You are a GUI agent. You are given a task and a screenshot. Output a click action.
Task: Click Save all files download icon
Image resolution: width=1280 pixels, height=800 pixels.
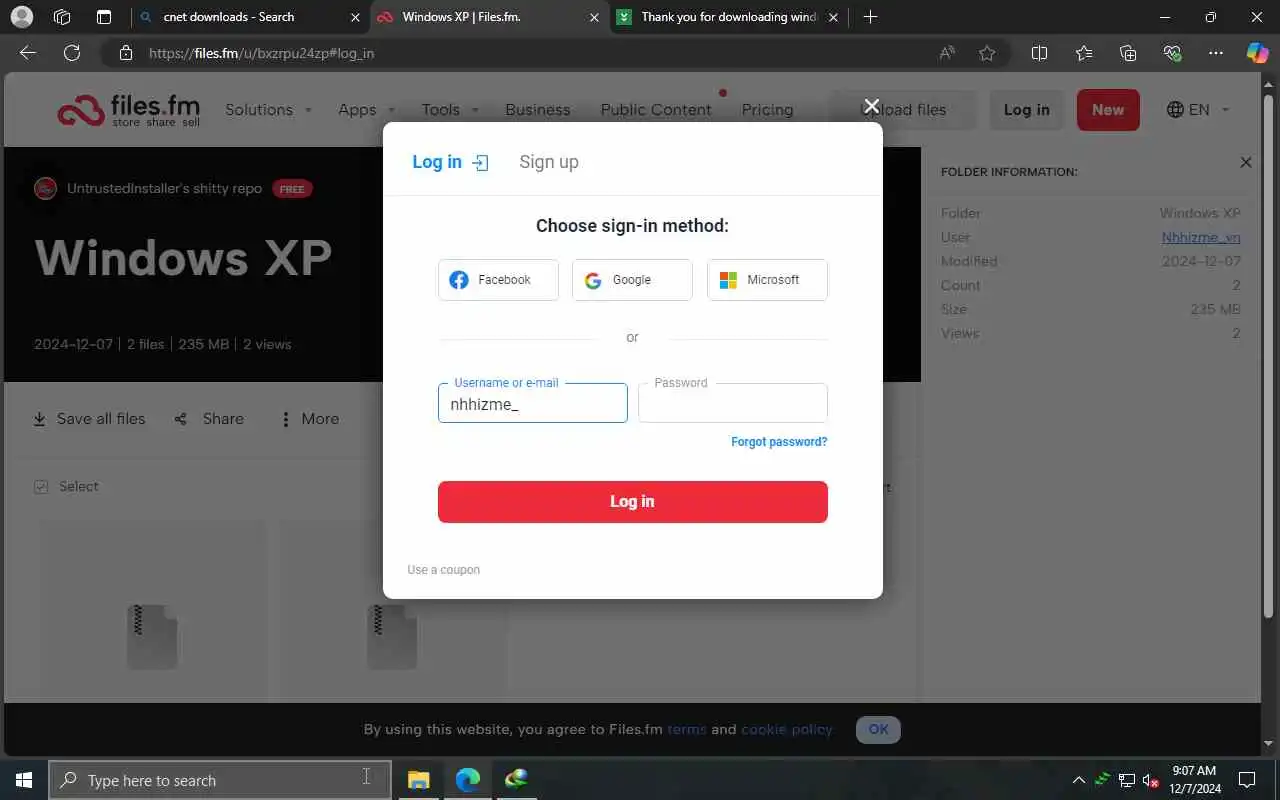[x=40, y=419]
